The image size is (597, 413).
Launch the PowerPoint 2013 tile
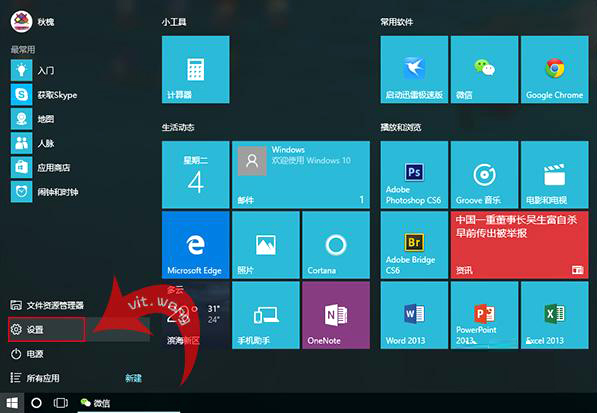pos(484,315)
